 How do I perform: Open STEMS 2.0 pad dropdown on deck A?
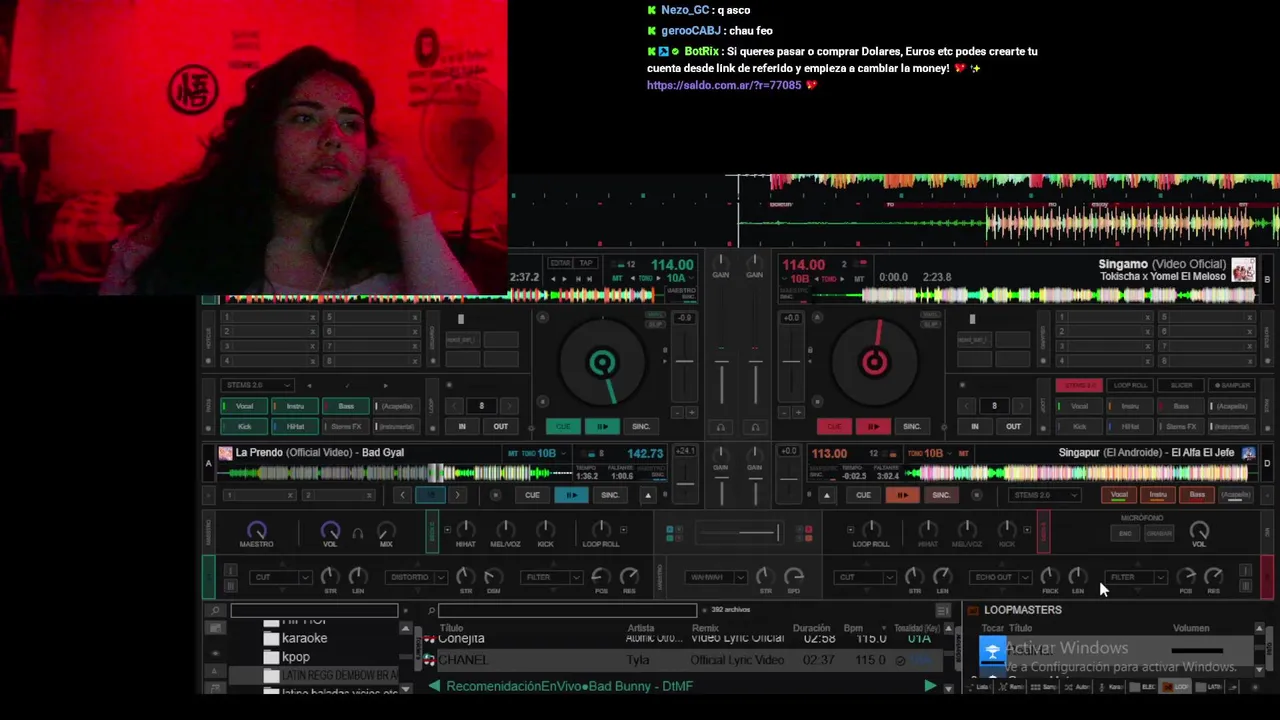(x=258, y=385)
